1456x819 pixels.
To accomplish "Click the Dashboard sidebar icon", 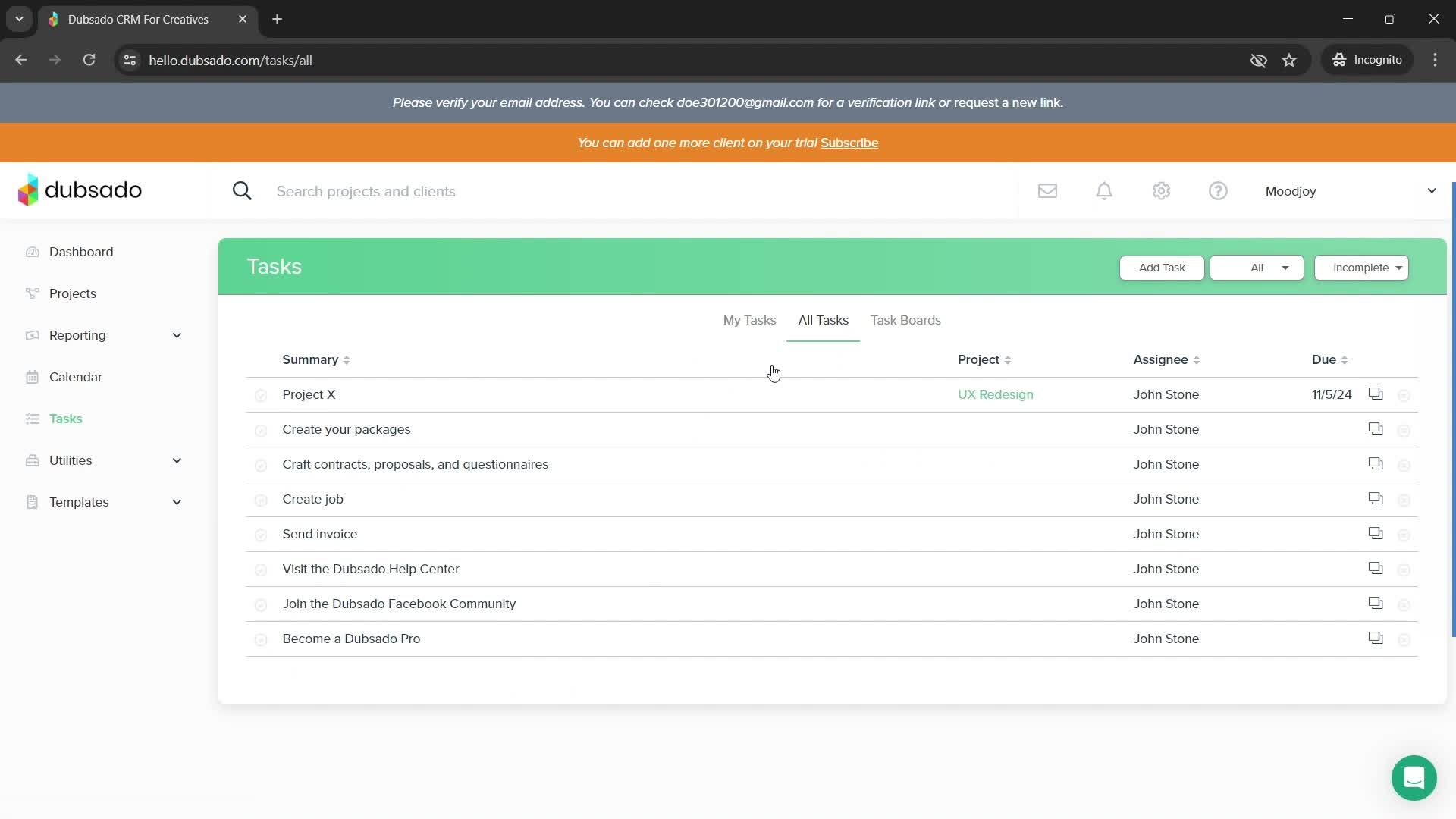I will (32, 252).
